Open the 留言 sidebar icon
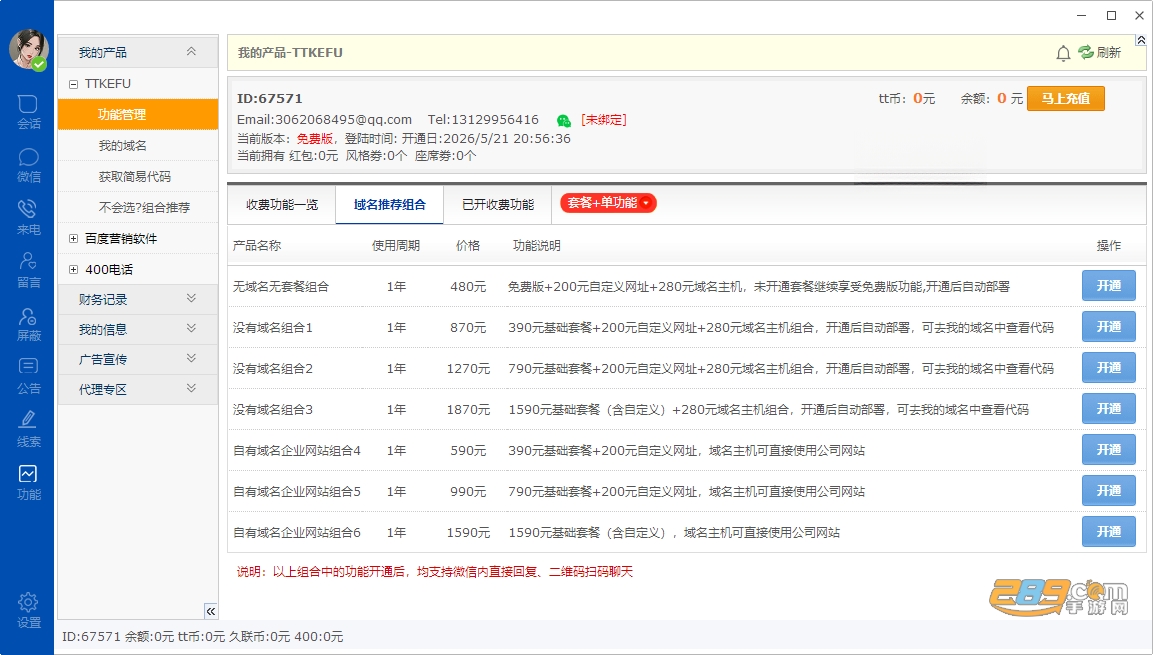1153x655 pixels. tap(28, 271)
